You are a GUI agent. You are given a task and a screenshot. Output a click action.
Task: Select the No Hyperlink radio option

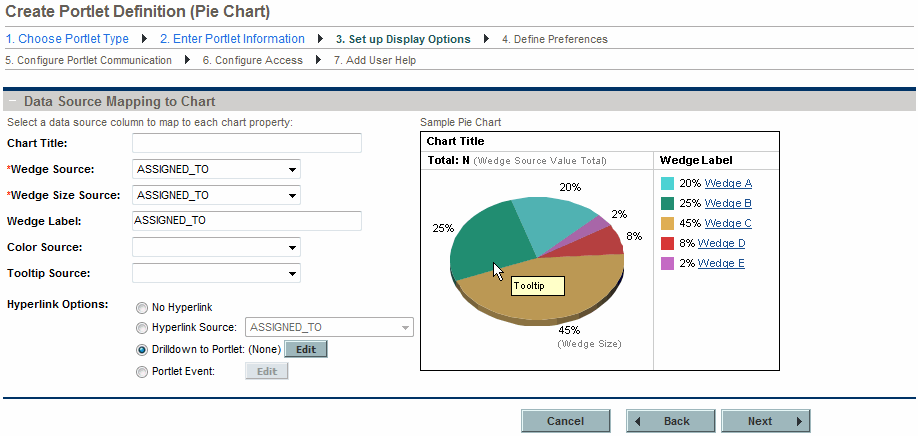(142, 308)
